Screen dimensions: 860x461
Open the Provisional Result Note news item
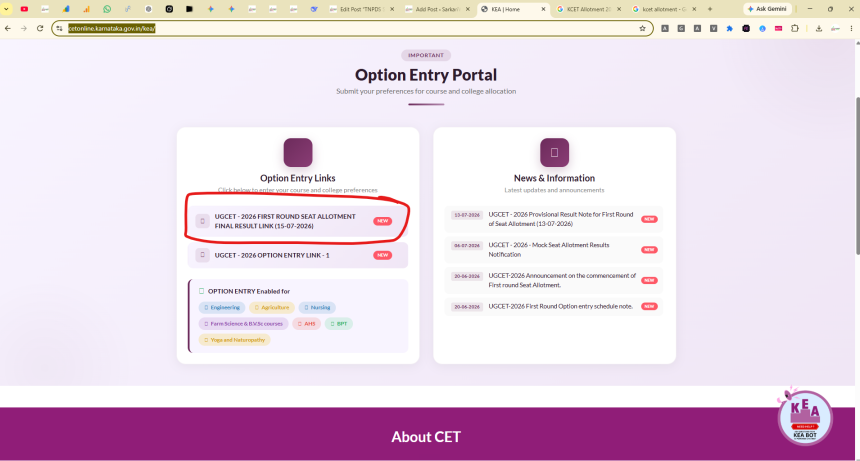coord(554,219)
